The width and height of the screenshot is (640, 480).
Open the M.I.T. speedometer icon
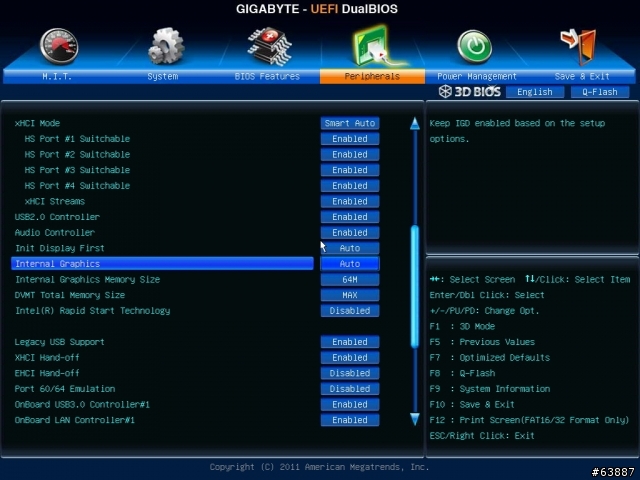(59, 47)
